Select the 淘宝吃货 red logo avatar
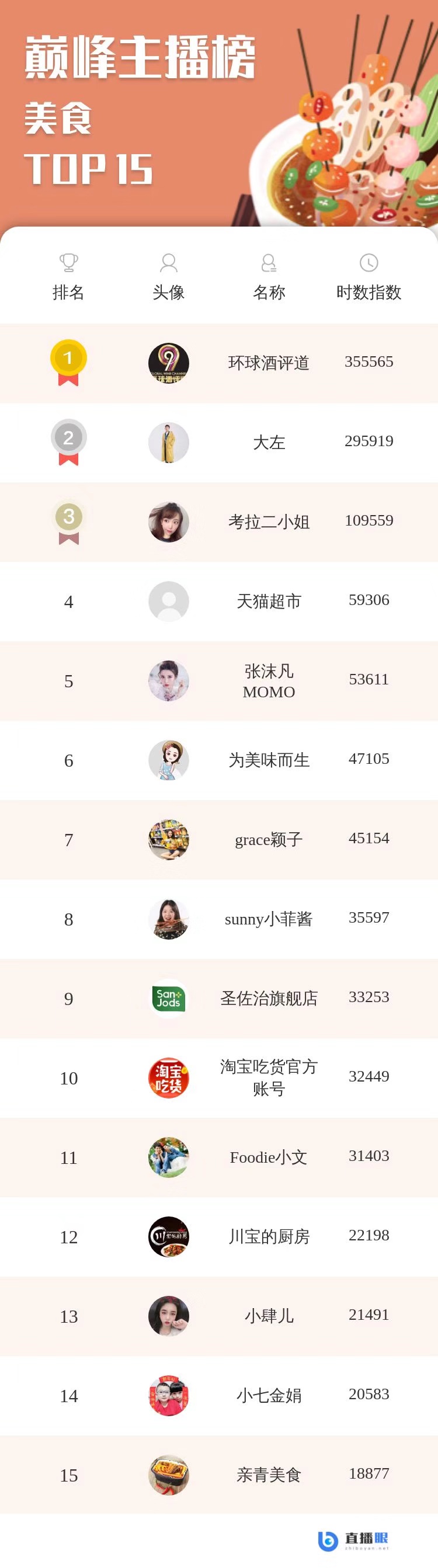438x1568 pixels. [x=169, y=1078]
